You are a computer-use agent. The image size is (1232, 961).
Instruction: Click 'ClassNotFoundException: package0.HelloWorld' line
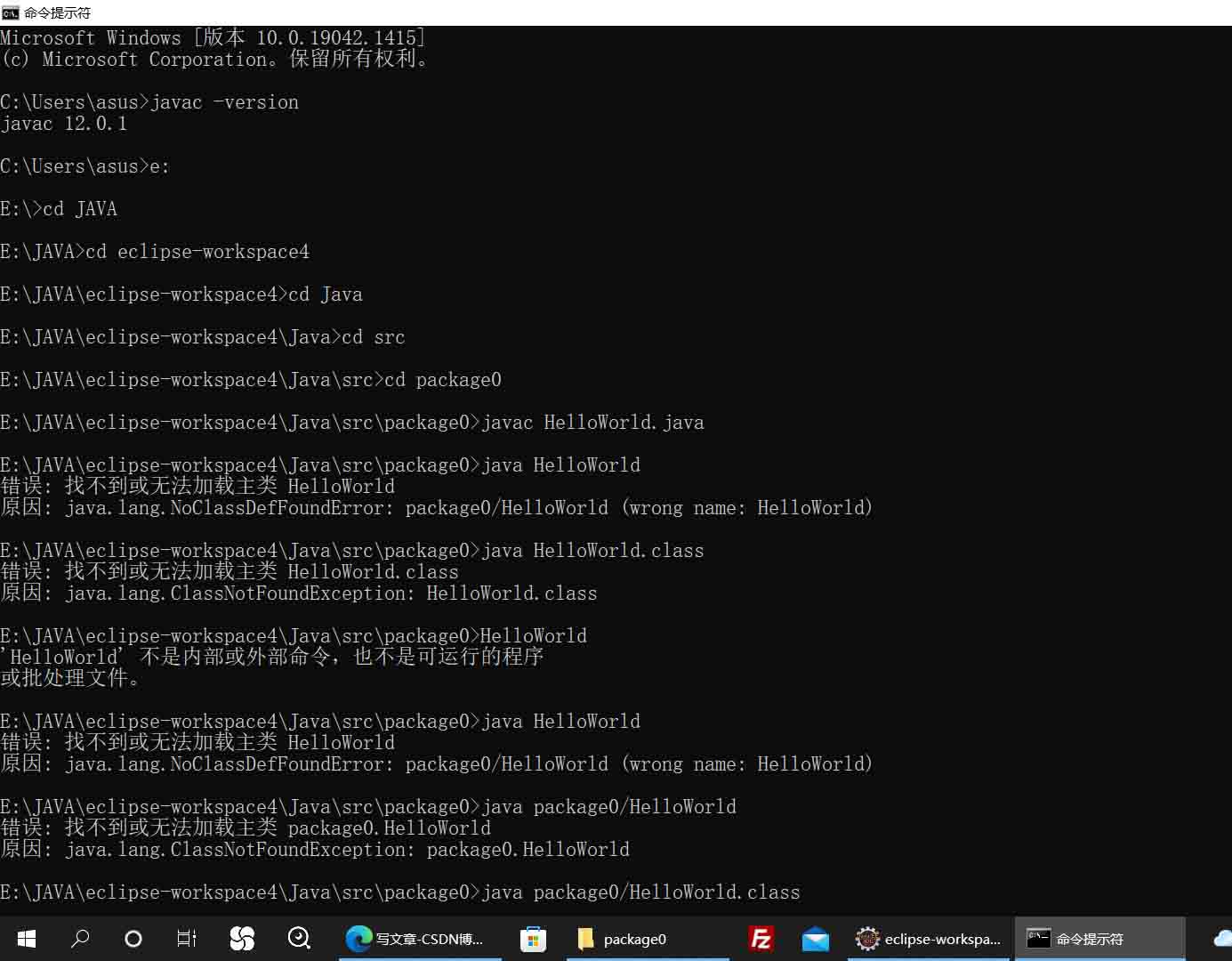click(315, 850)
